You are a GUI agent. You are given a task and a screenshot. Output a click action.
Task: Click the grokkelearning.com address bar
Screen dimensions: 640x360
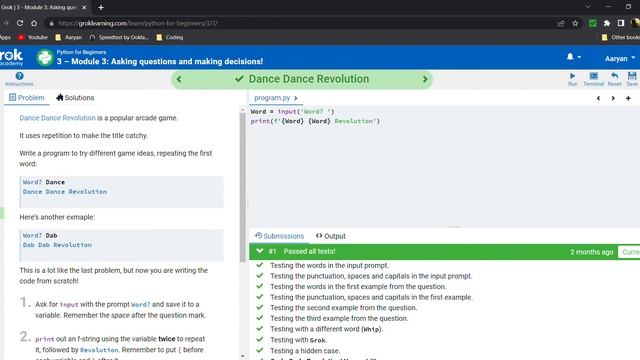[302, 23]
